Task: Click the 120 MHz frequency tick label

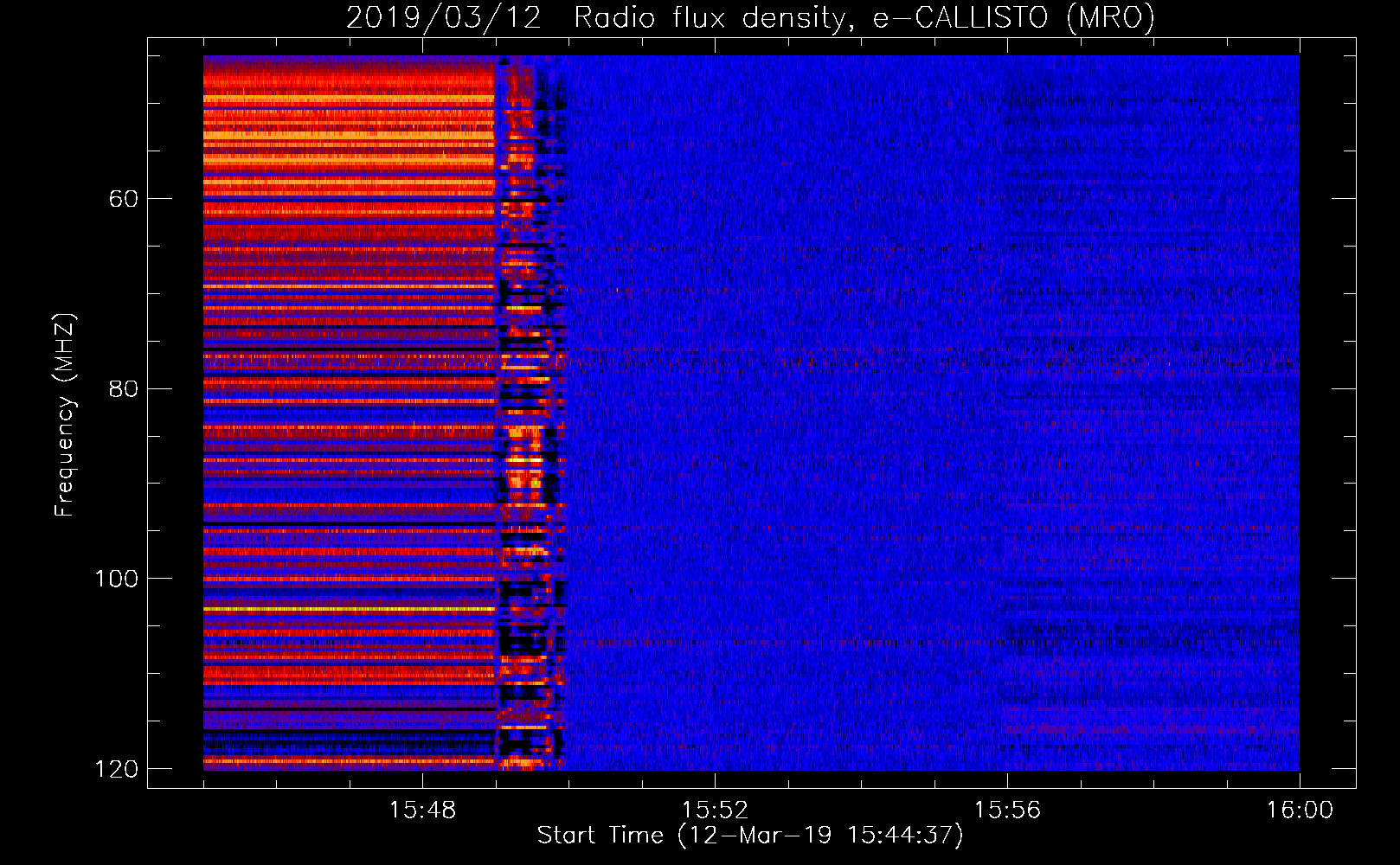Action: click(117, 769)
